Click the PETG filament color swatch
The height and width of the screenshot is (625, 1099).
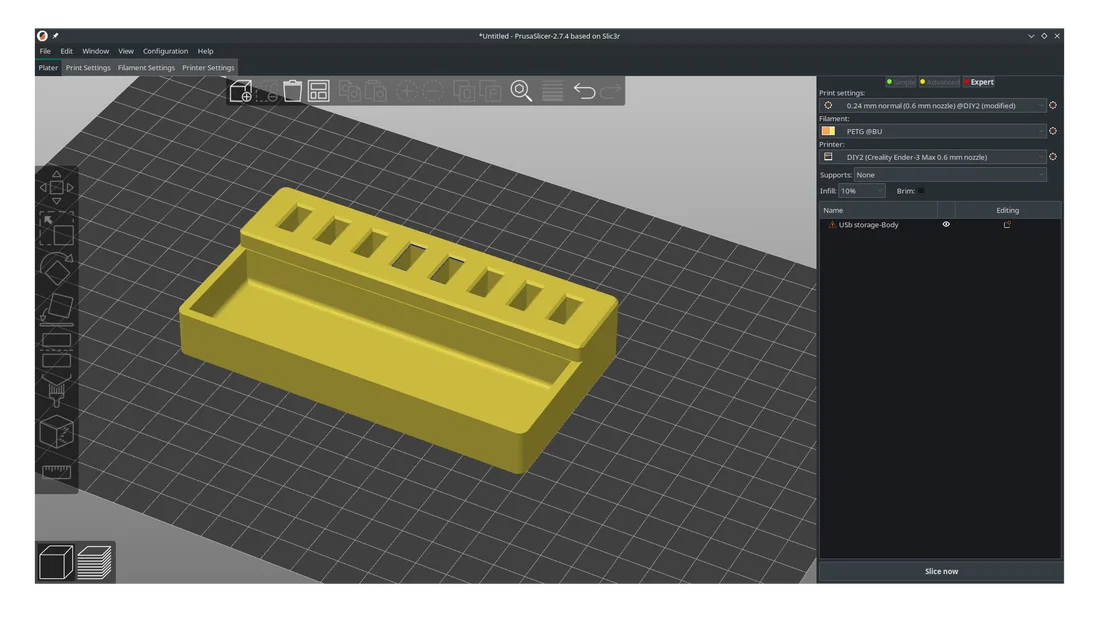click(x=828, y=131)
